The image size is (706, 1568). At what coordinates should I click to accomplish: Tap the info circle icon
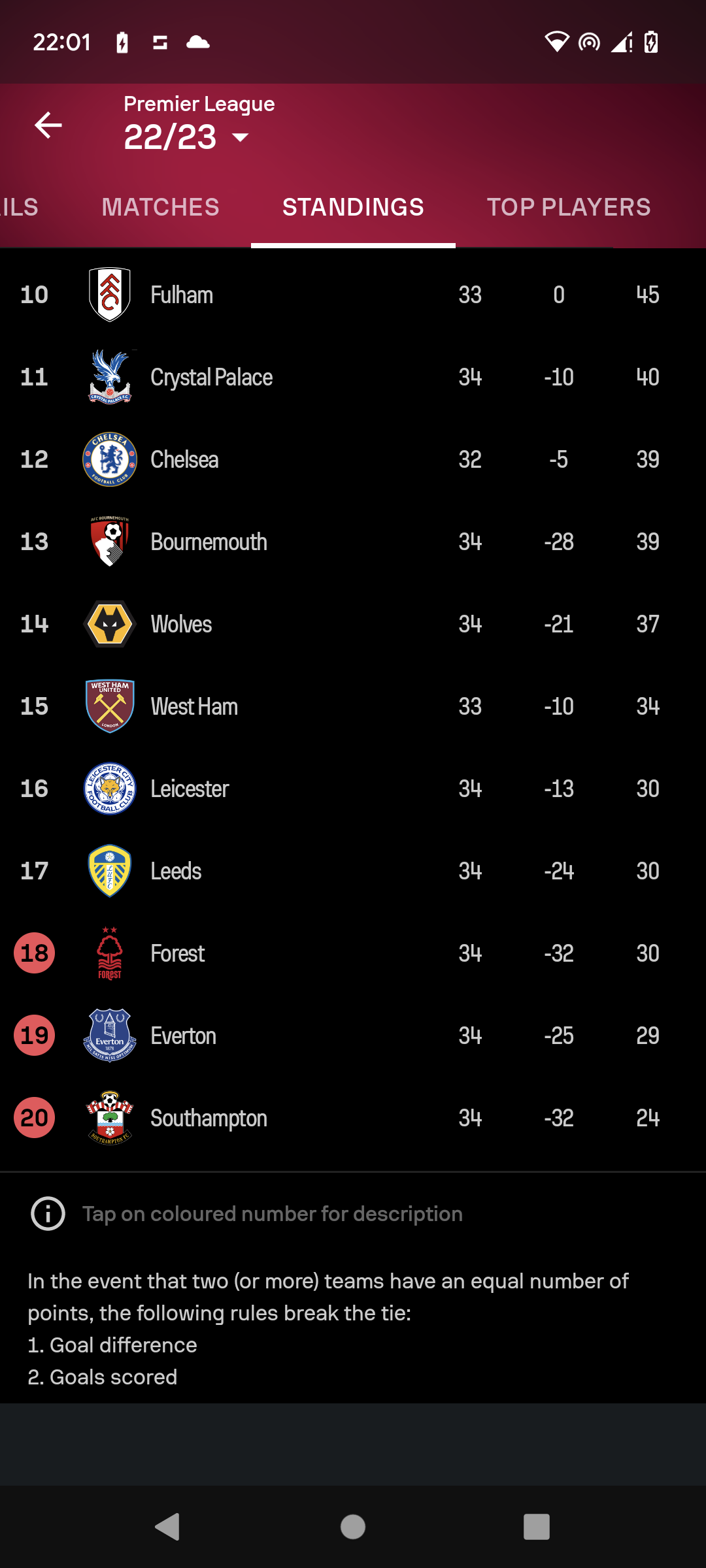click(x=48, y=1214)
